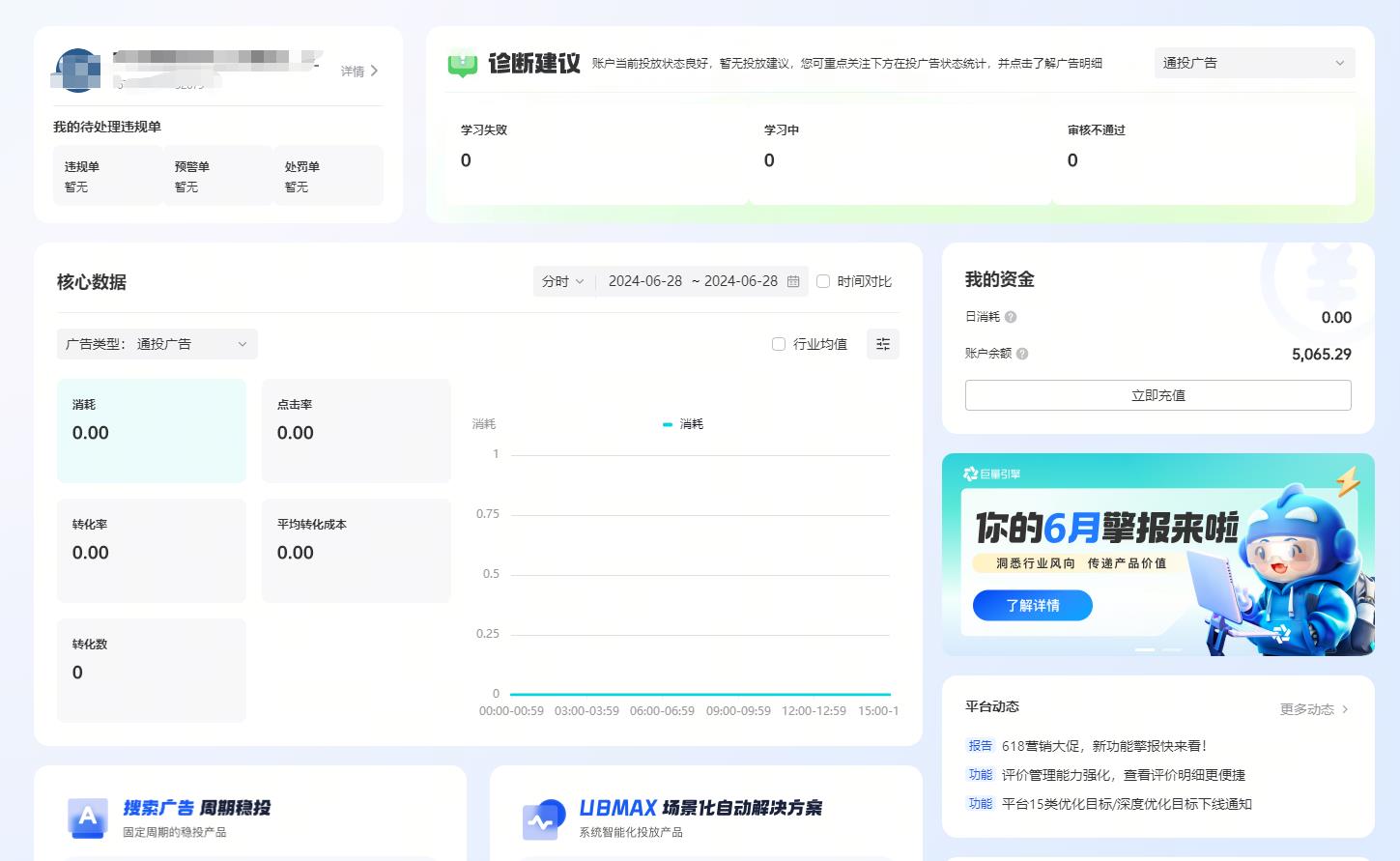Open news 评价管理能力强化
Screen dimensions: 1400x861
[x=1124, y=775]
